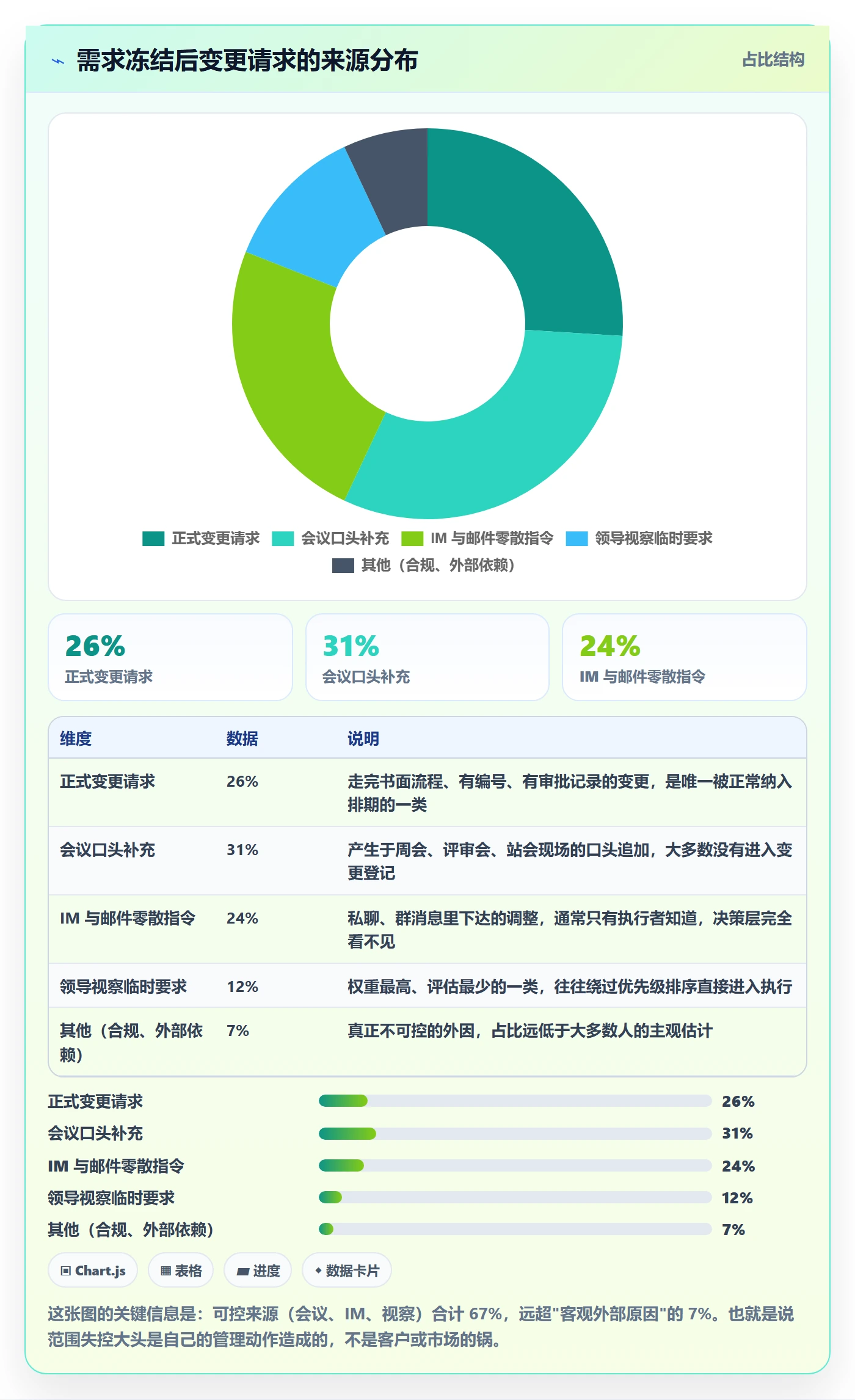The height and width of the screenshot is (1400, 855).
Task: Select the 26% 正式变更请求 stat card
Action: [170, 657]
